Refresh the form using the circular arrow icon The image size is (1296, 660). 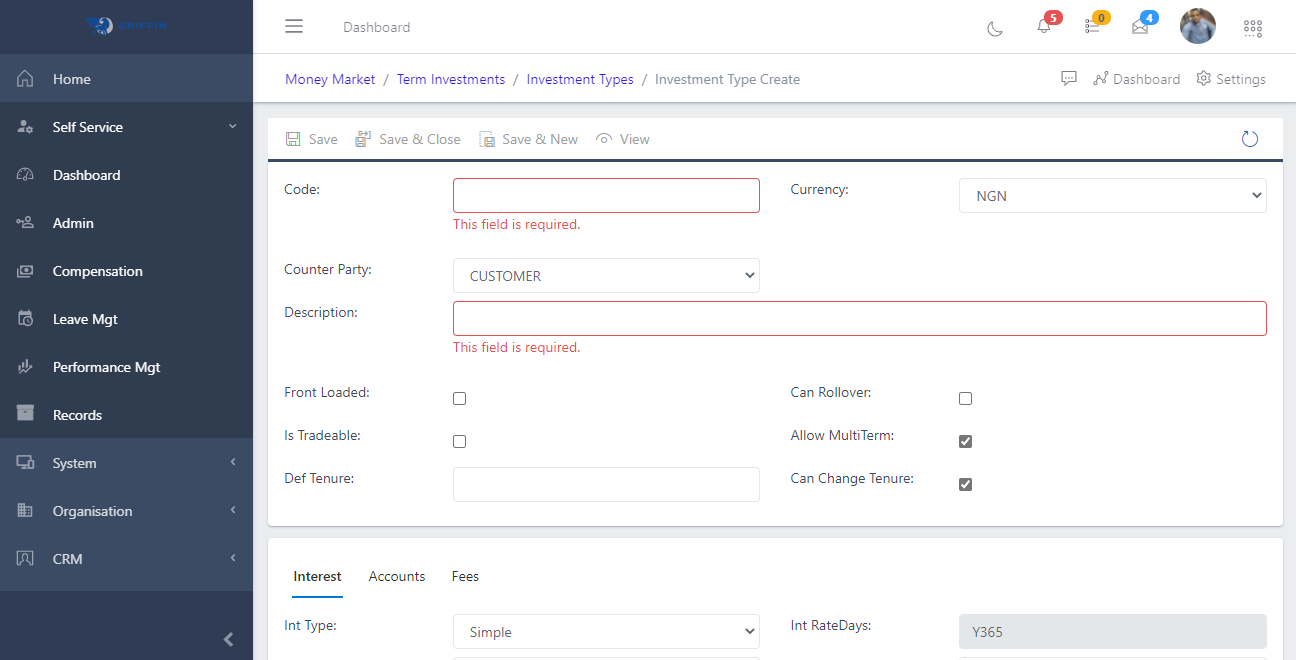tap(1249, 139)
